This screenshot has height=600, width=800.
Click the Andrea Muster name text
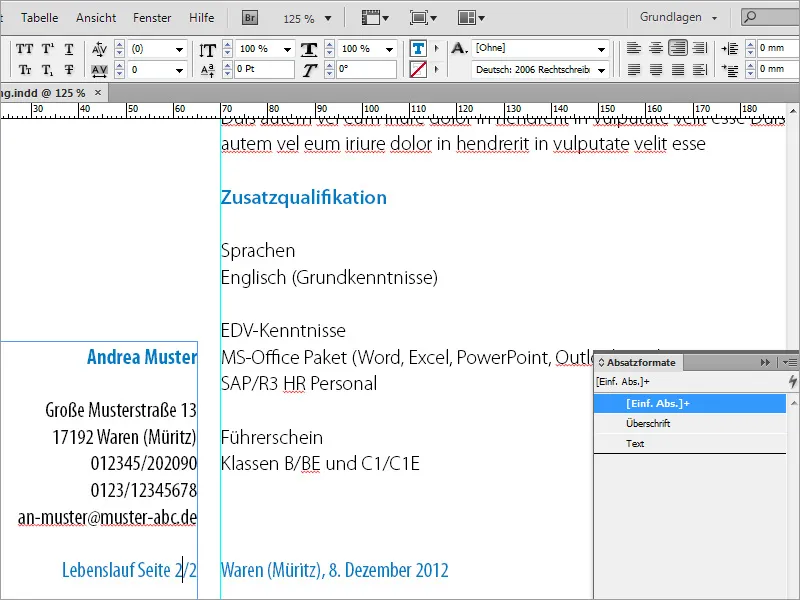[x=142, y=357]
